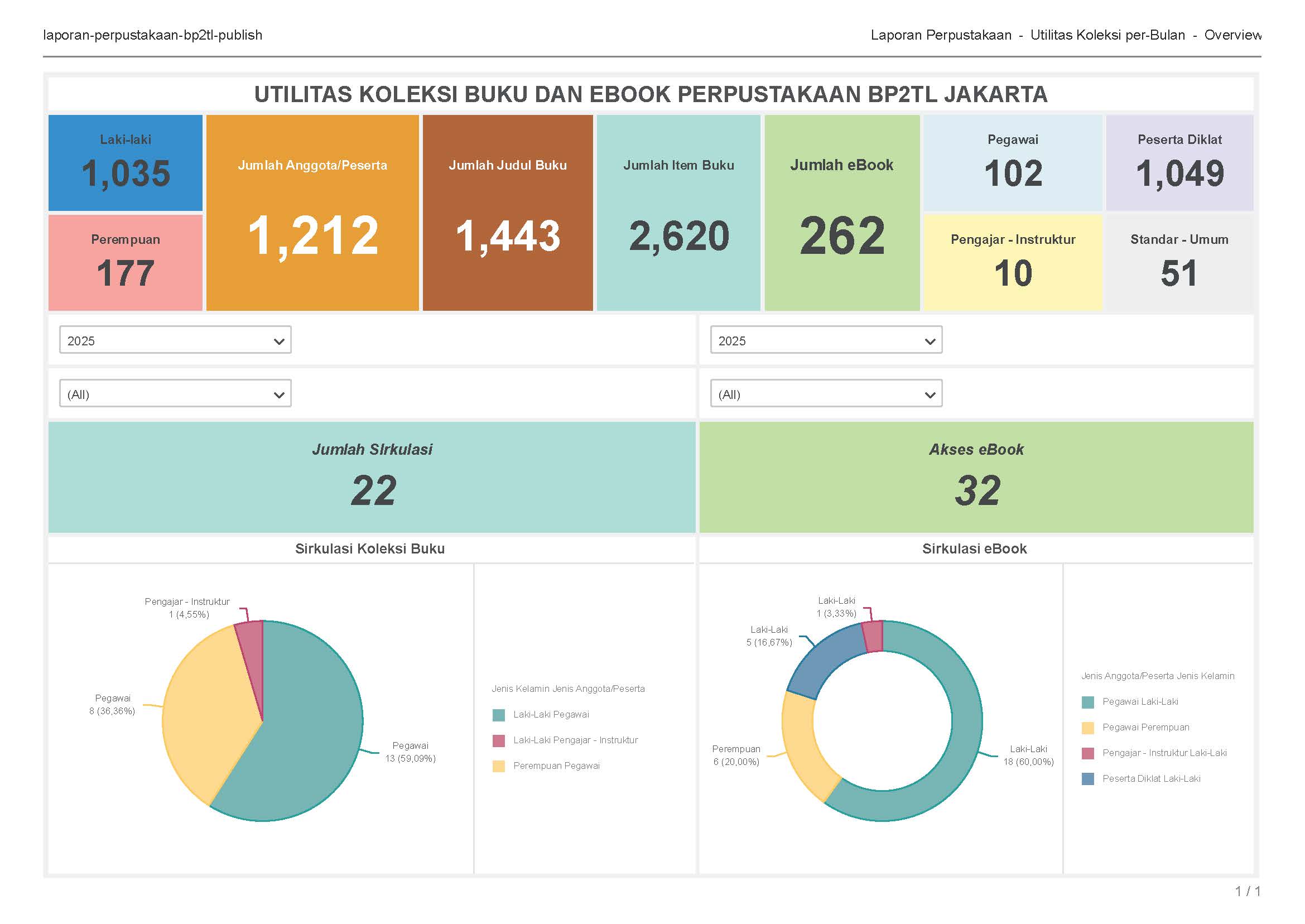
Task: Click Peserta Diklat Laki-Laki blue legend swatch
Action: pyautogui.click(x=1087, y=779)
